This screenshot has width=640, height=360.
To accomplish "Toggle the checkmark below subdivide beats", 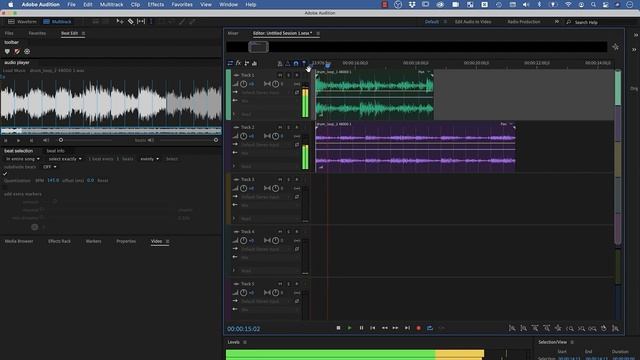I will coord(5,174).
